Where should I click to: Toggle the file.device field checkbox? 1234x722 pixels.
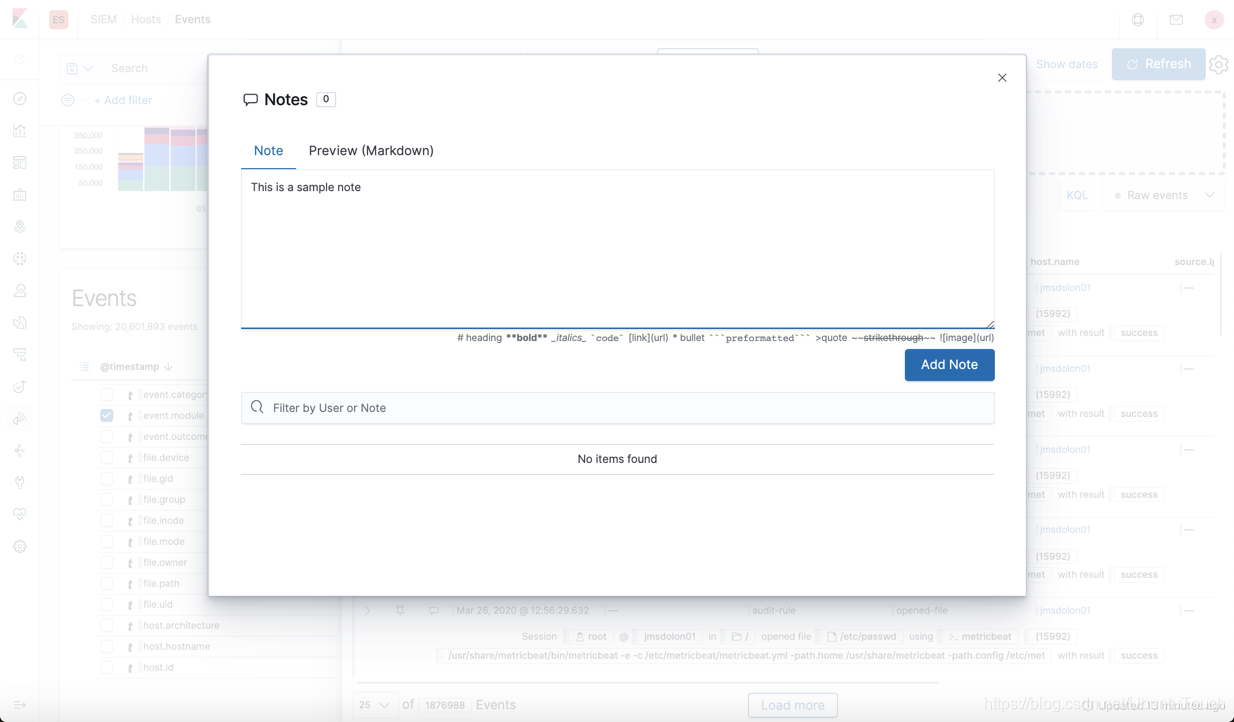106,458
